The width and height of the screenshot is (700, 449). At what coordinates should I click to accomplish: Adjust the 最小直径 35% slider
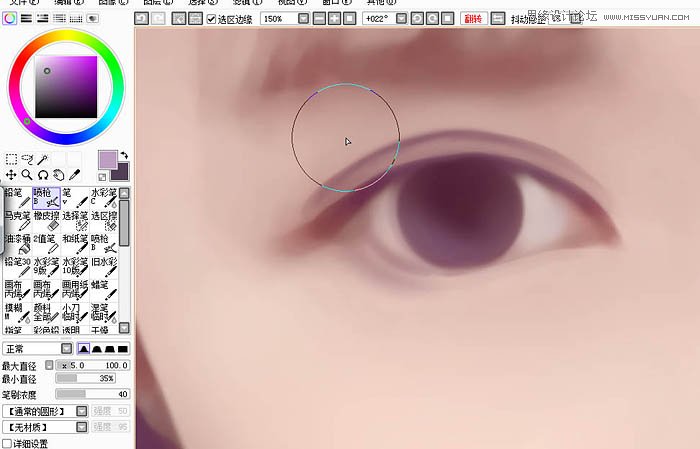pos(85,378)
